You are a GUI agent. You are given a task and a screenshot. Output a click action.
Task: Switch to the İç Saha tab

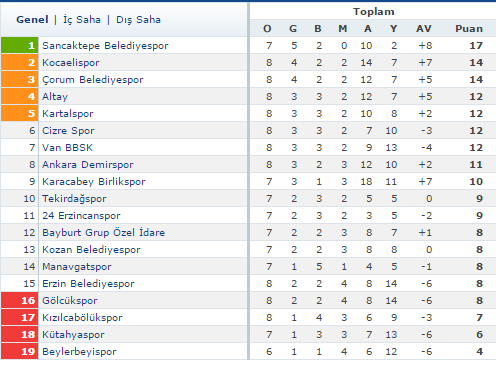[82, 20]
